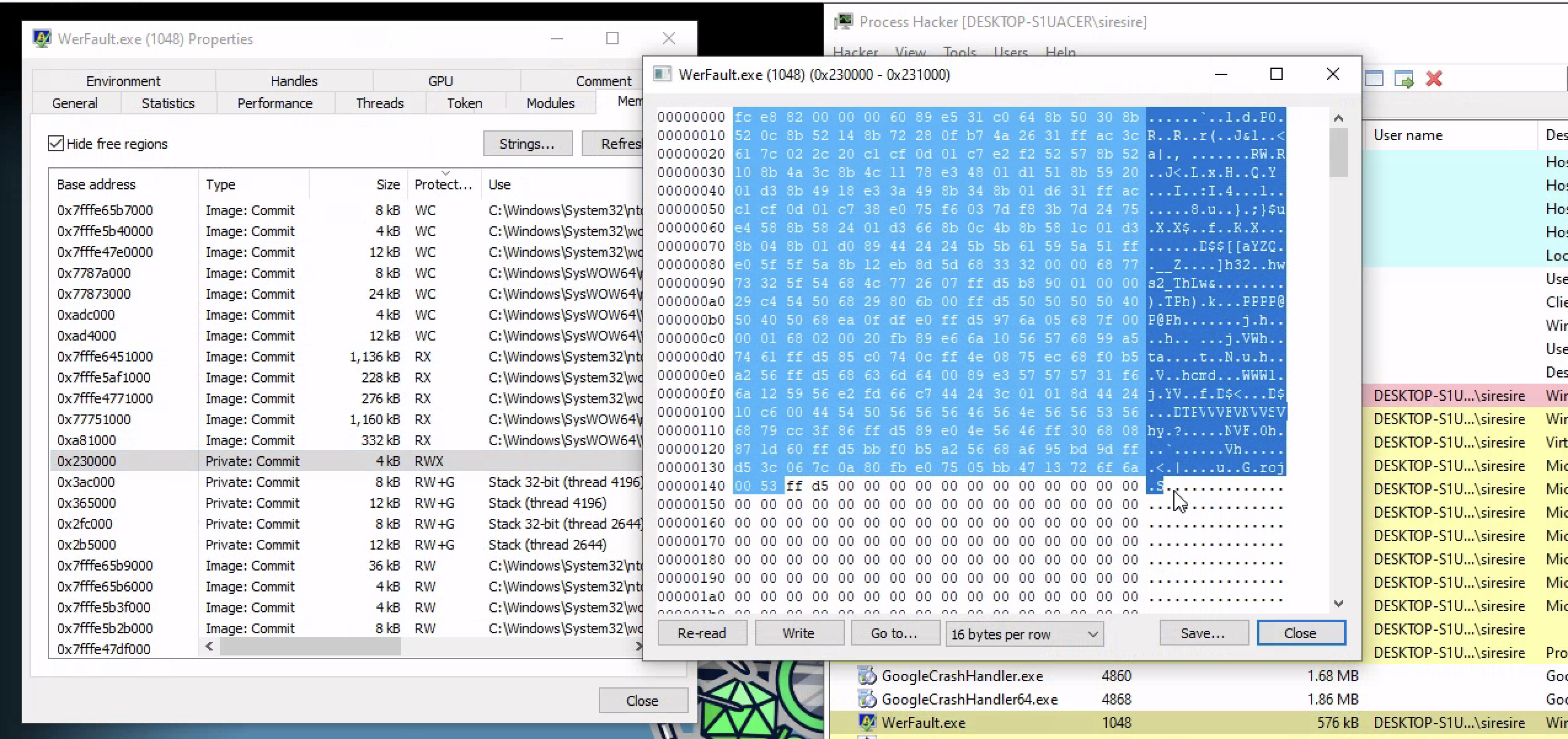Select the General tab
The width and height of the screenshot is (1568, 739).
(x=75, y=103)
